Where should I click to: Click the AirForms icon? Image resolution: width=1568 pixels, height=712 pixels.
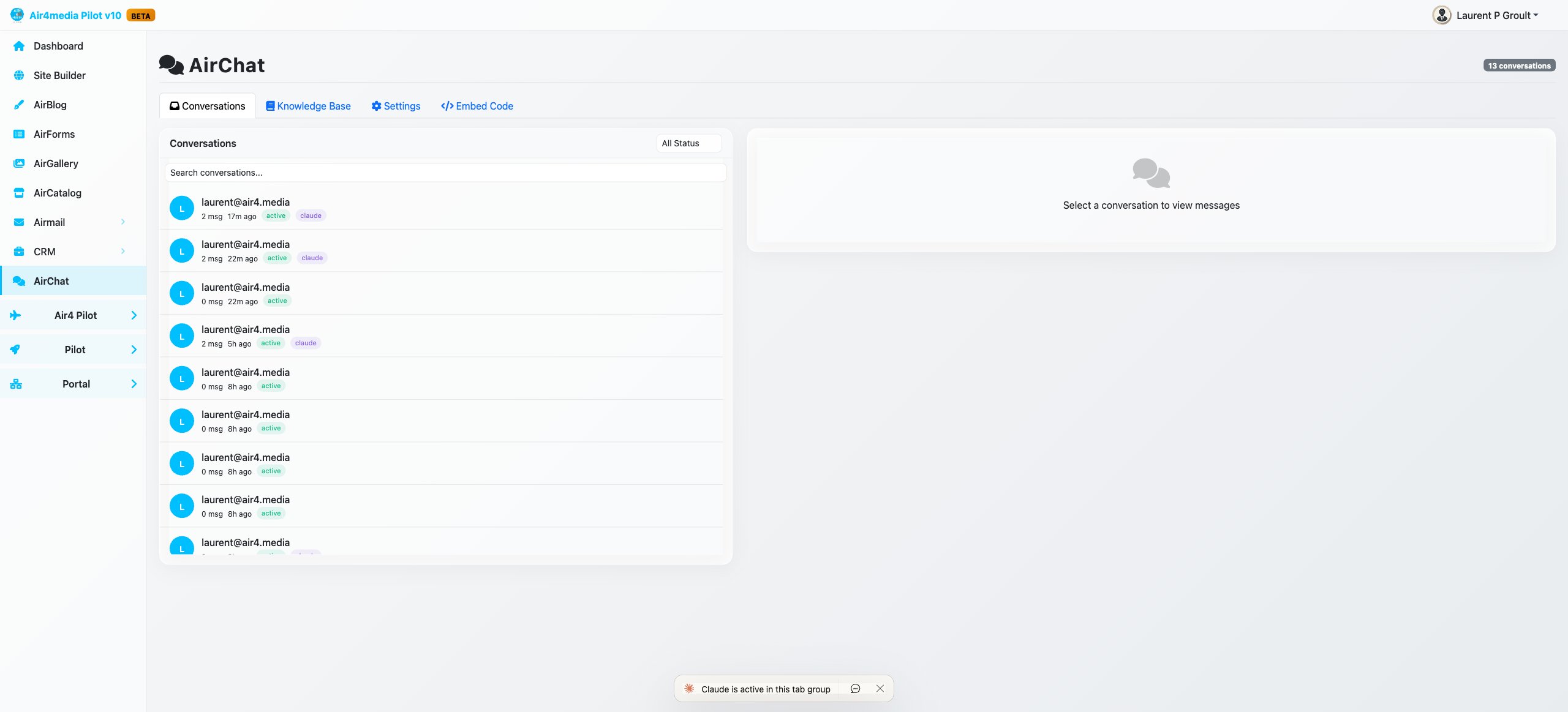pyautogui.click(x=18, y=133)
